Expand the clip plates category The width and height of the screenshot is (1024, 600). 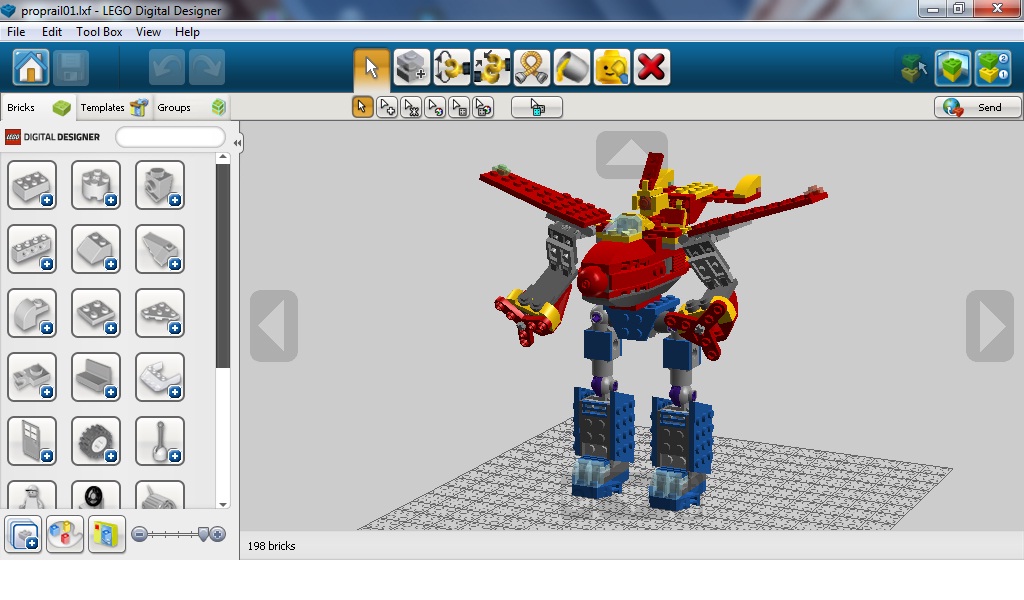click(x=32, y=377)
